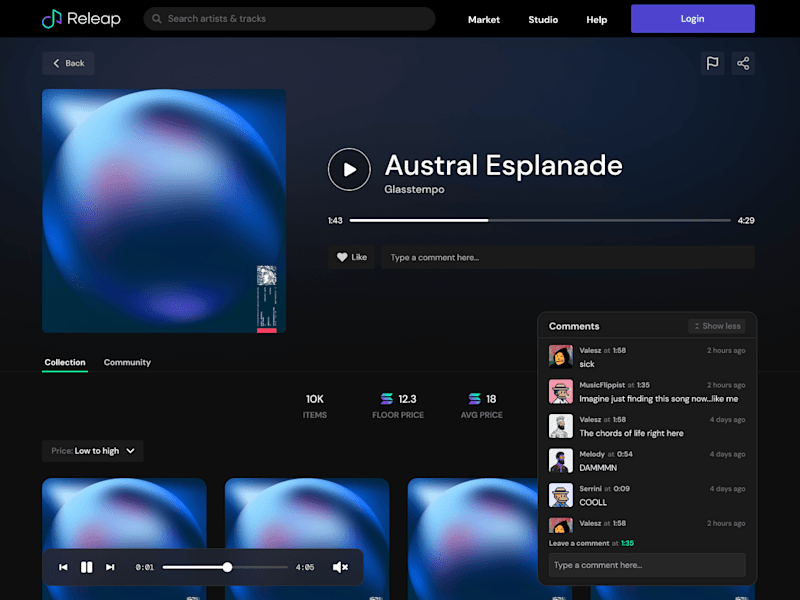Focus the Search artists & tracks field
This screenshot has width=800, height=600.
pos(289,19)
